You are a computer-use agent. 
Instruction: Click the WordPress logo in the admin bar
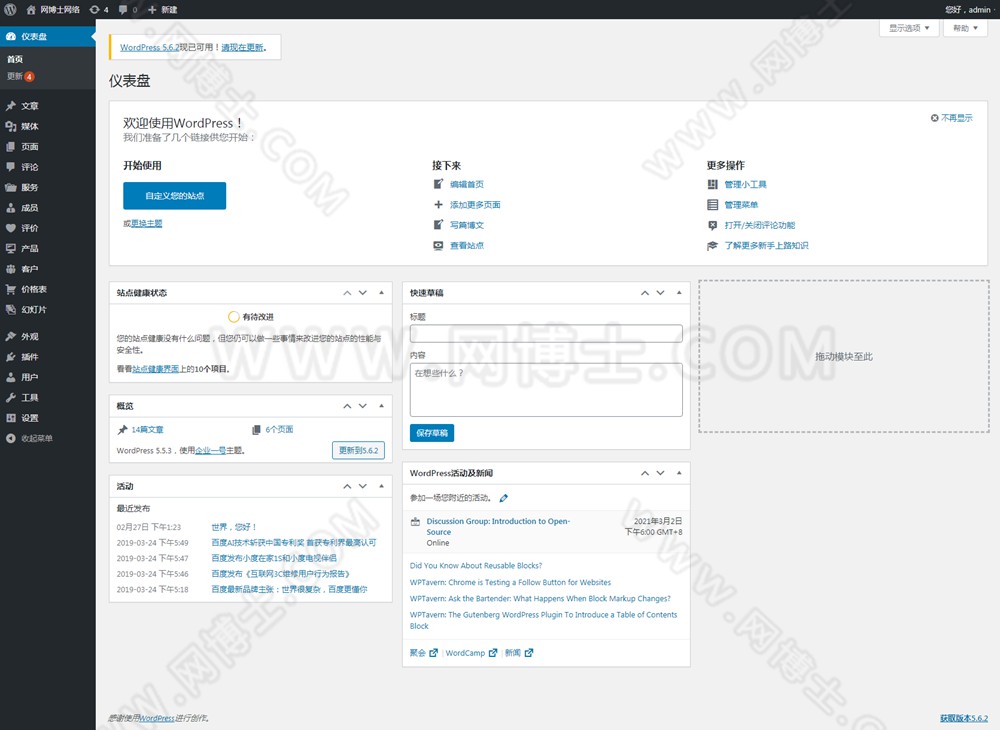(10, 10)
